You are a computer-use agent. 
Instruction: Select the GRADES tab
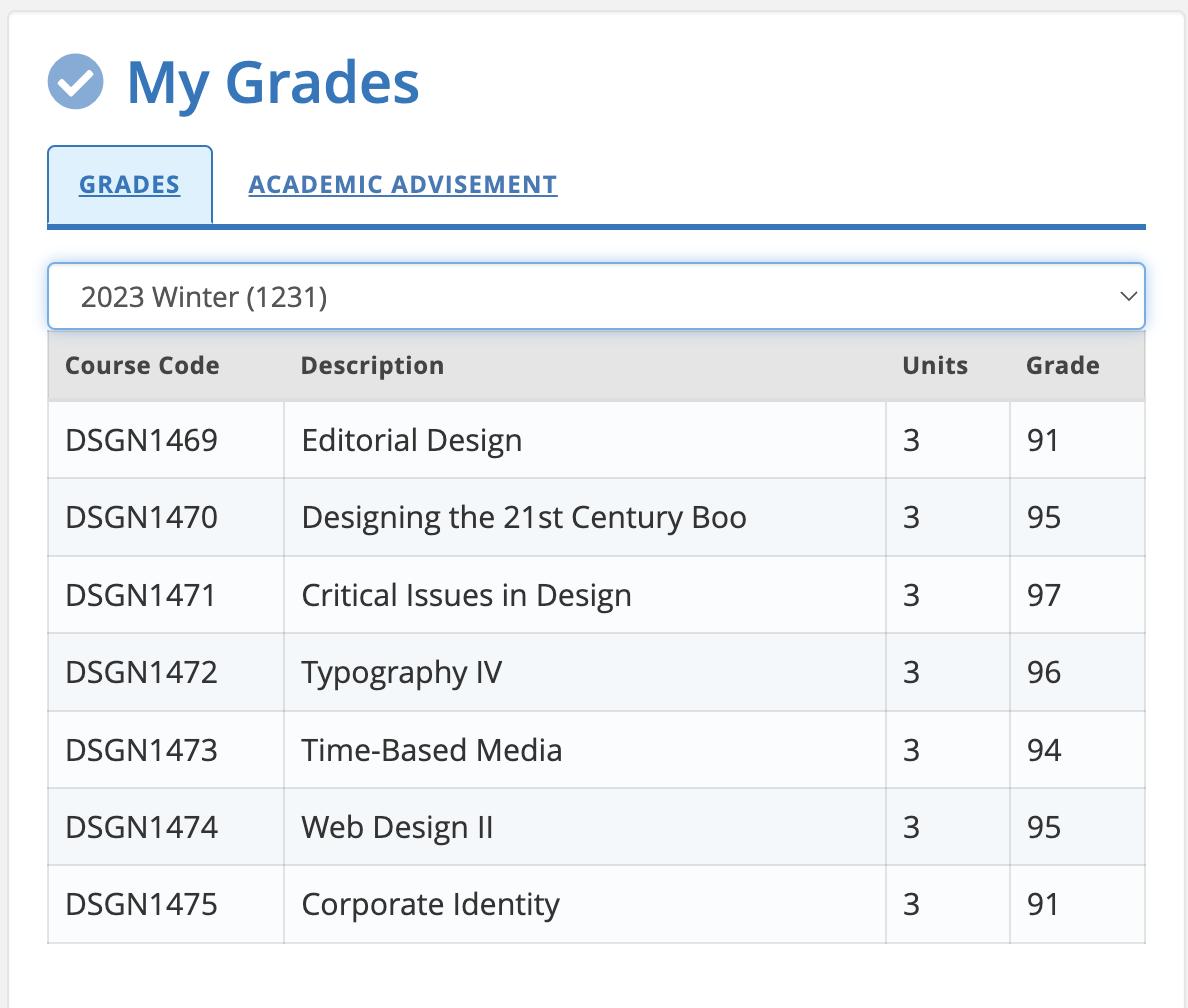pos(129,184)
